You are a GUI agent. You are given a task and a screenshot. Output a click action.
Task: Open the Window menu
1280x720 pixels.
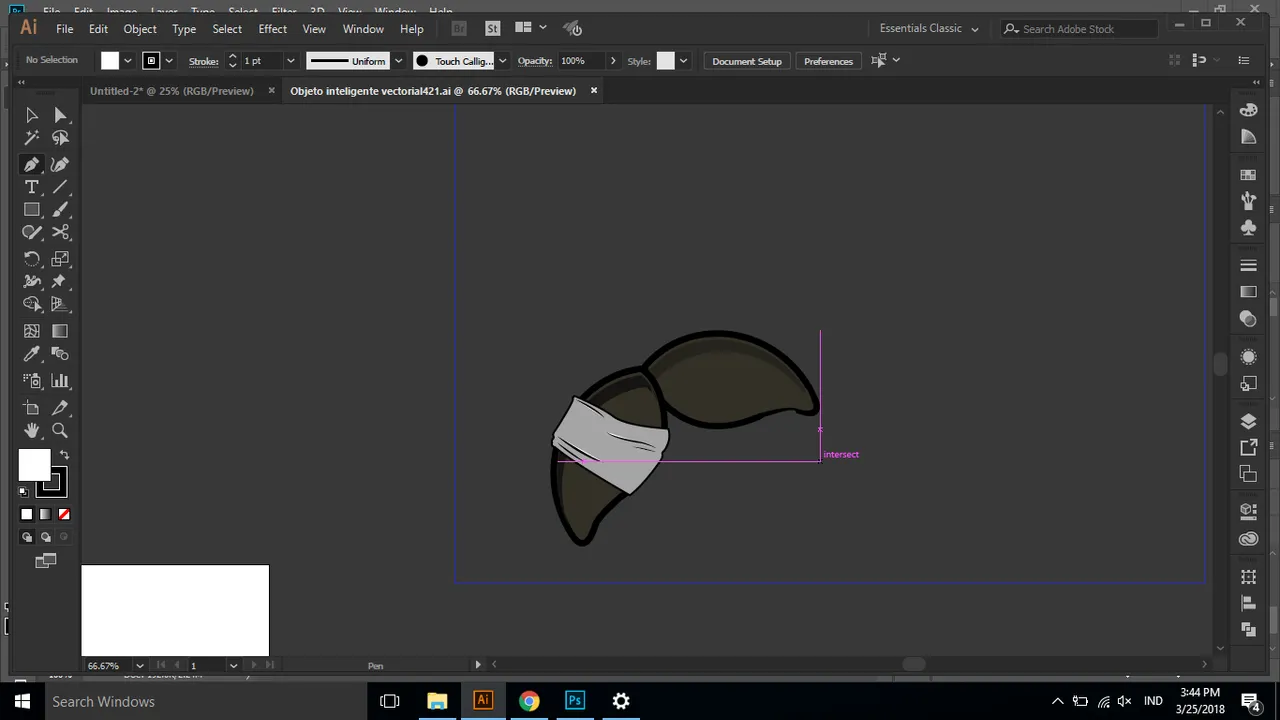[x=363, y=29]
